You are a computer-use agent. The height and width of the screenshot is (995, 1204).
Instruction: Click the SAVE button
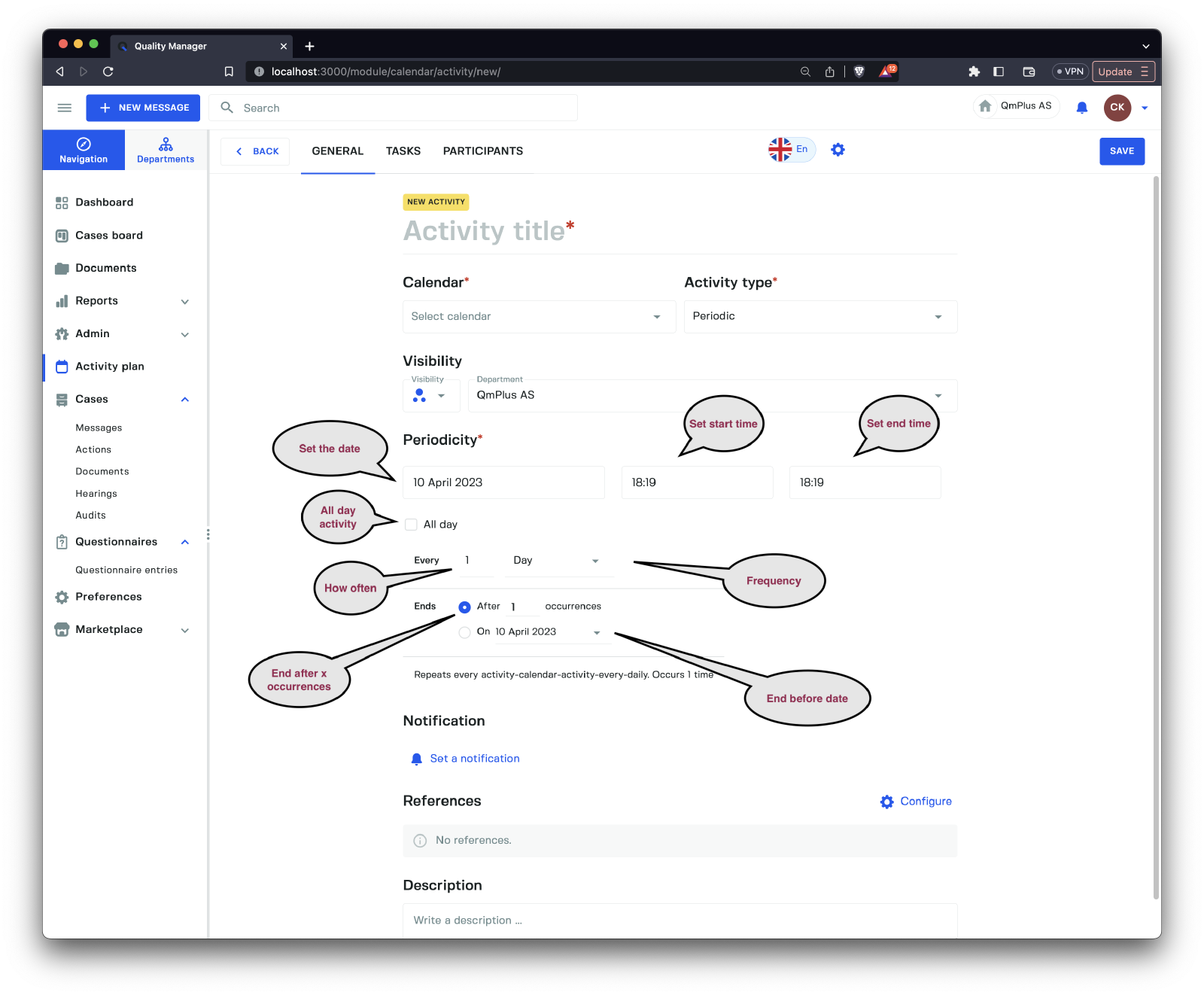point(1121,151)
